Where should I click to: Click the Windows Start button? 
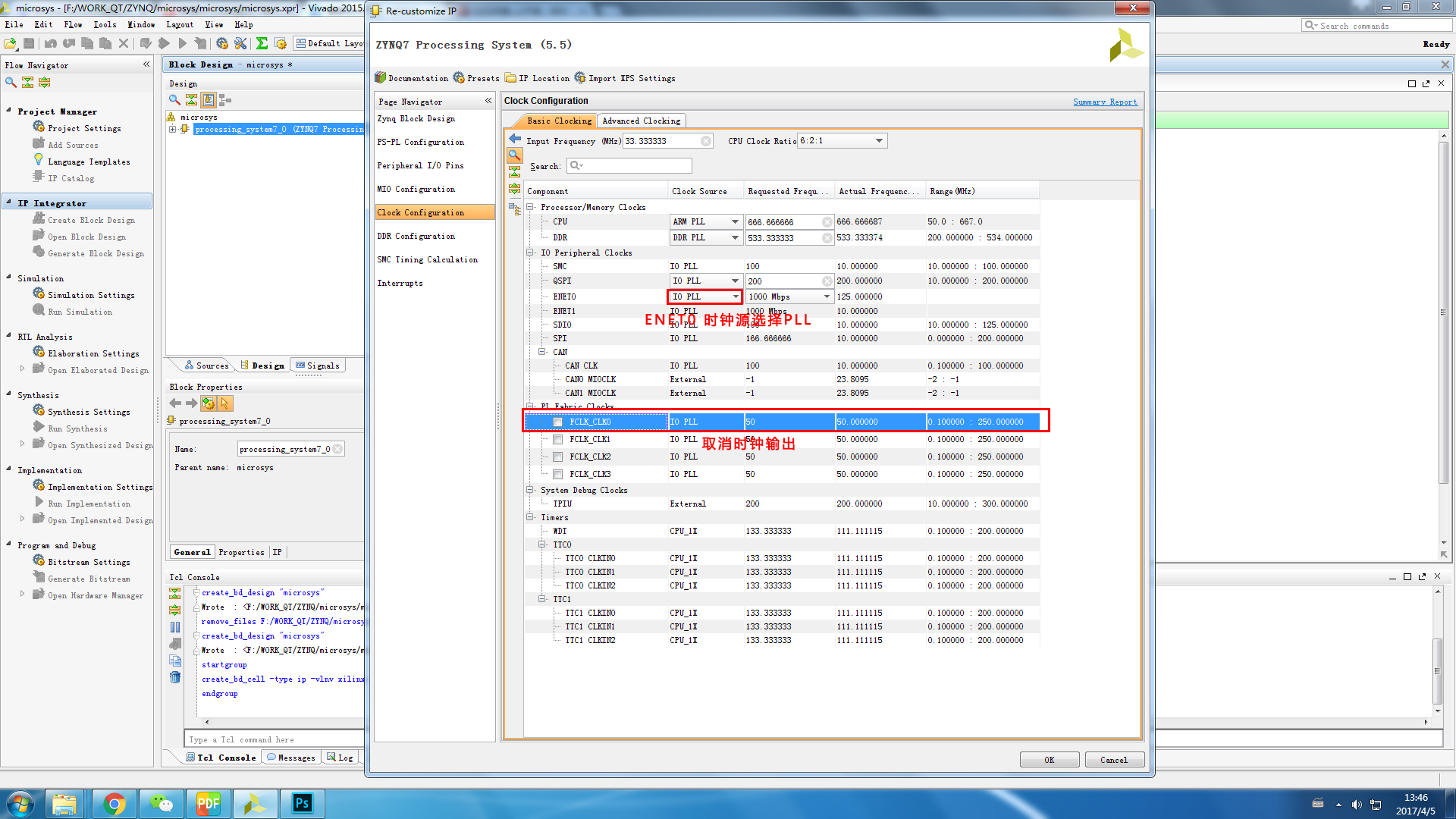pos(20,803)
